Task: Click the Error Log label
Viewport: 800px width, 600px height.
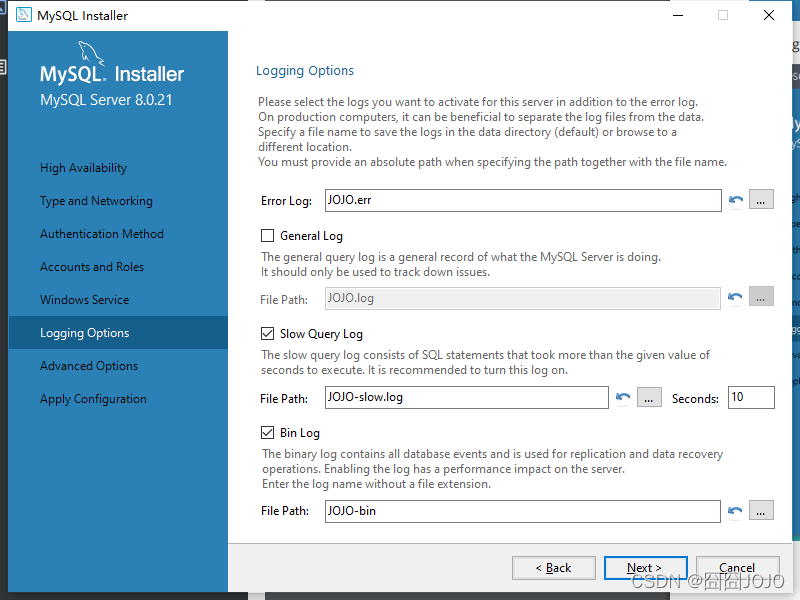Action: [x=286, y=201]
